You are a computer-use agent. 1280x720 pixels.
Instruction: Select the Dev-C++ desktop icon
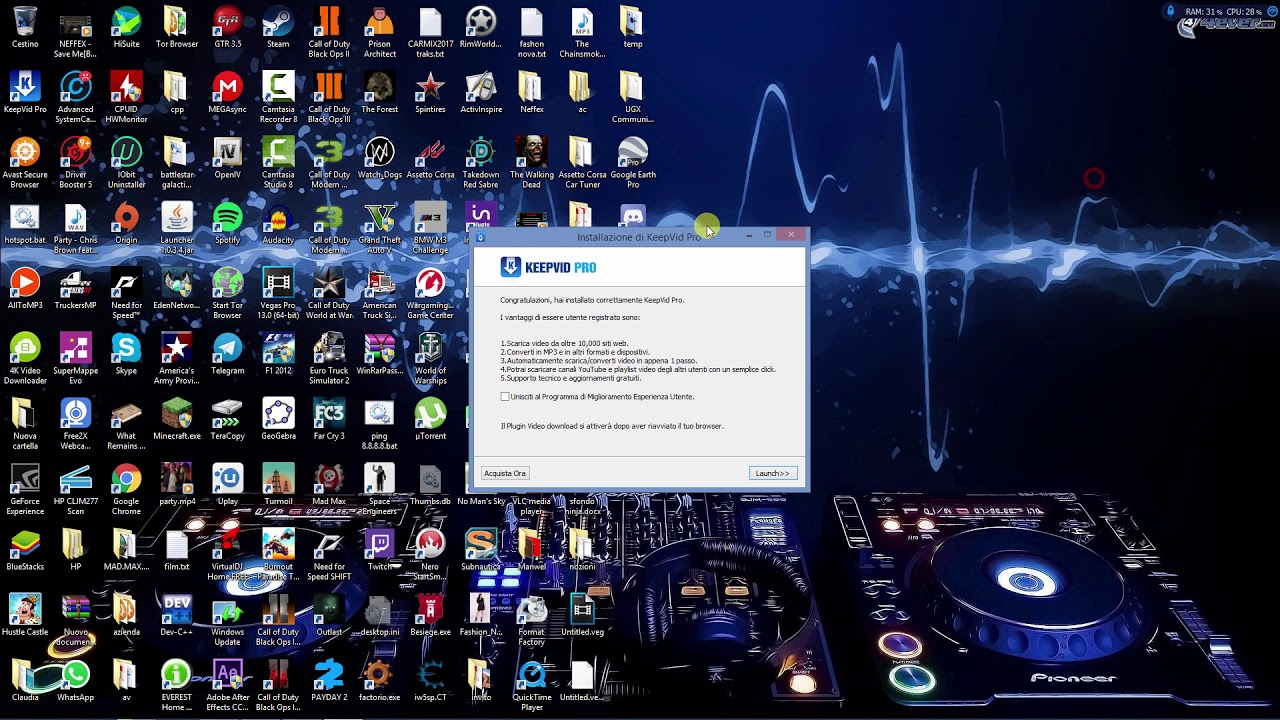click(176, 610)
